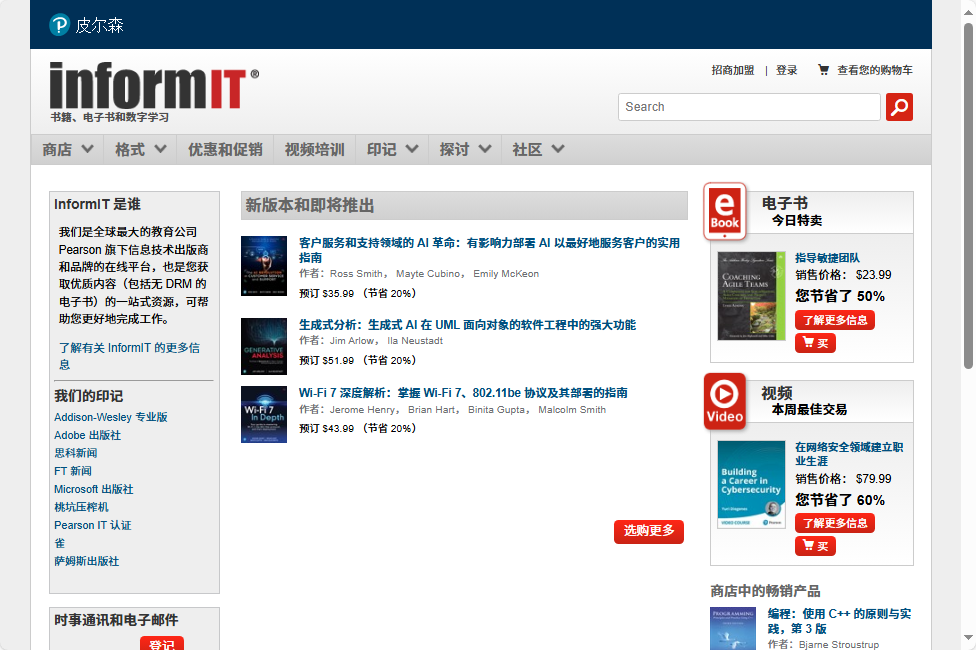Open 编程:使用 C++ 的原则与实践 link
The width and height of the screenshot is (976, 650).
pos(839,621)
